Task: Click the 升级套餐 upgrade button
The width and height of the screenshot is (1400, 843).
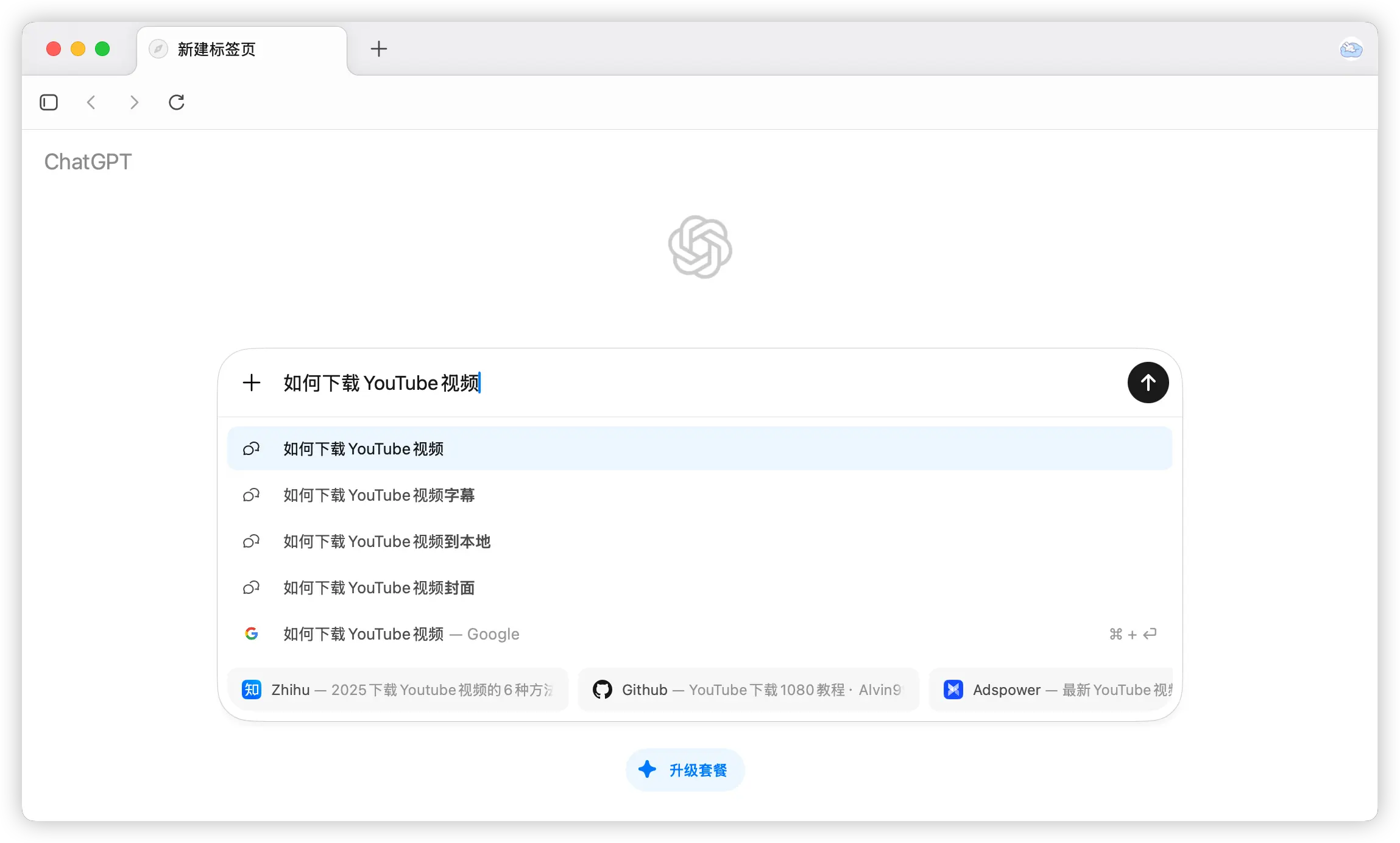Action: coord(685,770)
